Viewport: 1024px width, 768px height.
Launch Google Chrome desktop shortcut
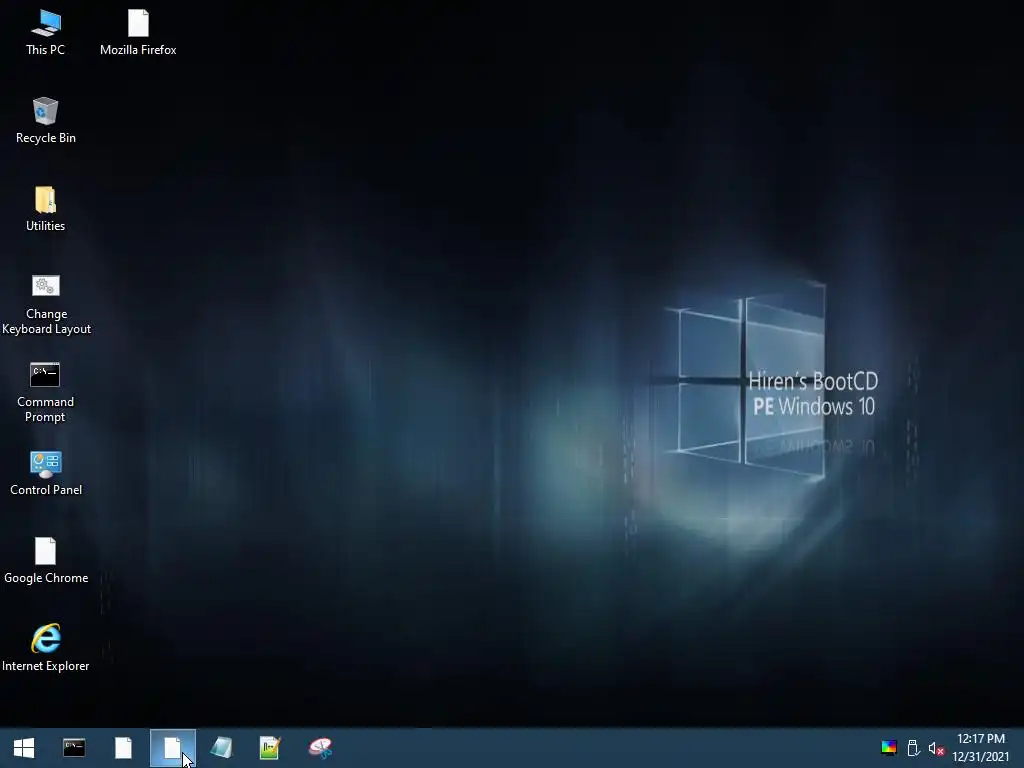tap(46, 561)
